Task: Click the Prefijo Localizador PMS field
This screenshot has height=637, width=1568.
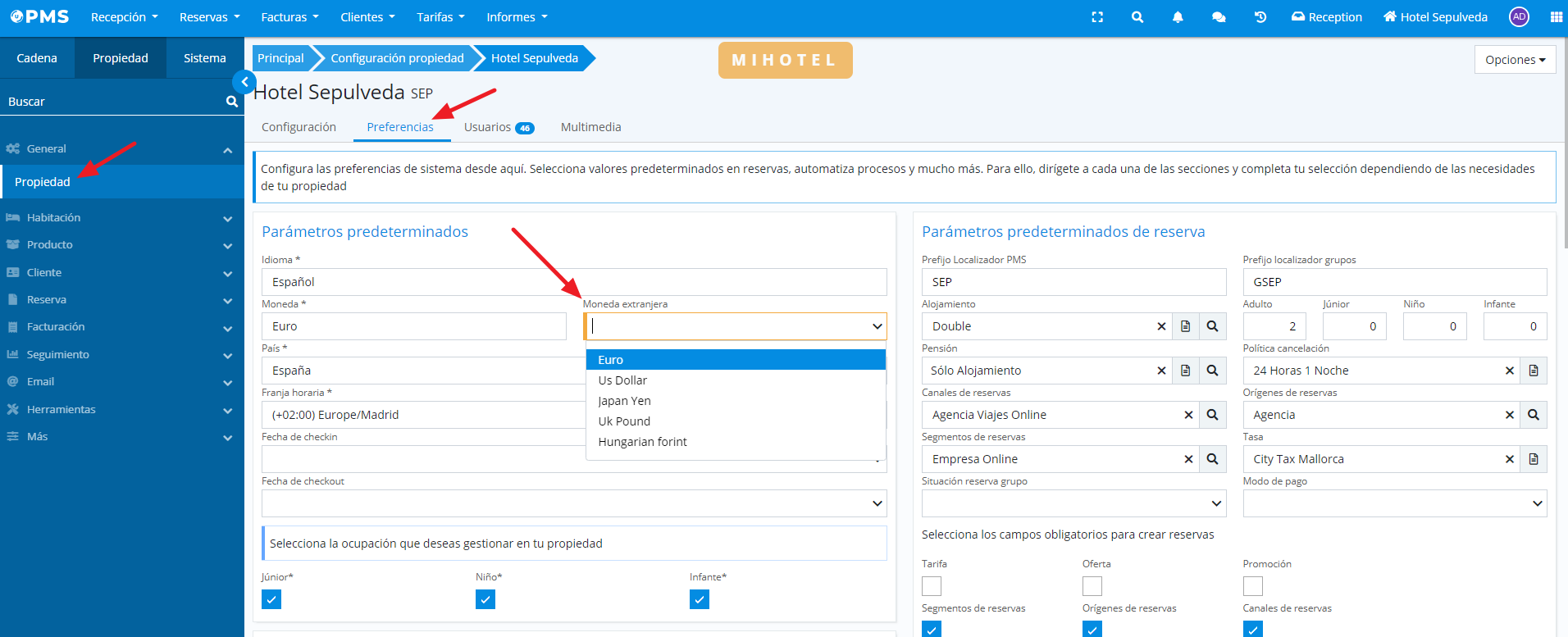Action: pos(1073,282)
